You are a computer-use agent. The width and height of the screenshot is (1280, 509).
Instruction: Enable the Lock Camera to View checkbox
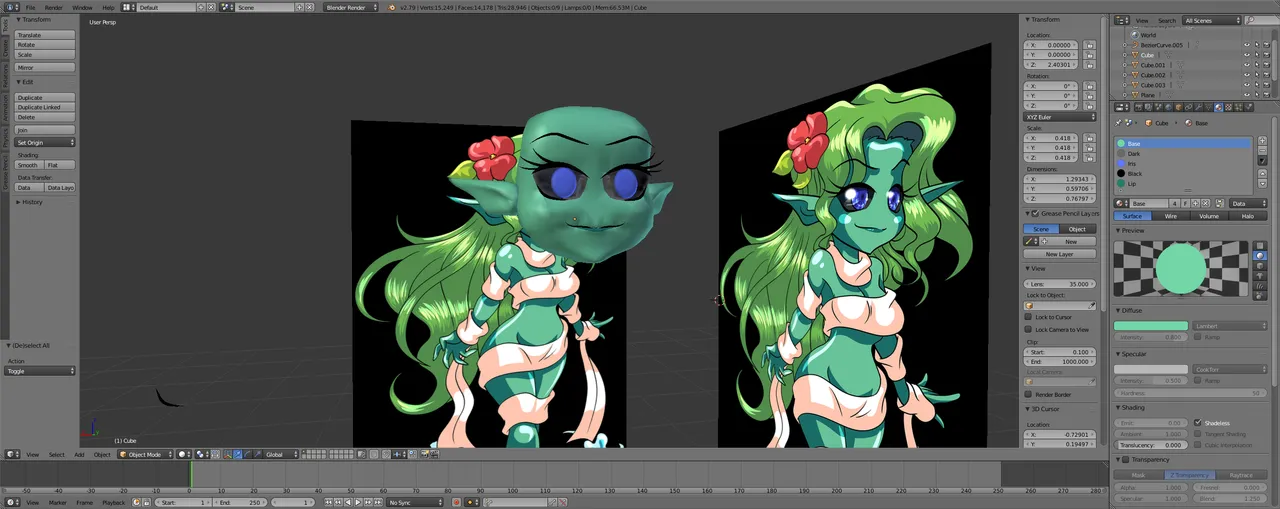click(1028, 329)
